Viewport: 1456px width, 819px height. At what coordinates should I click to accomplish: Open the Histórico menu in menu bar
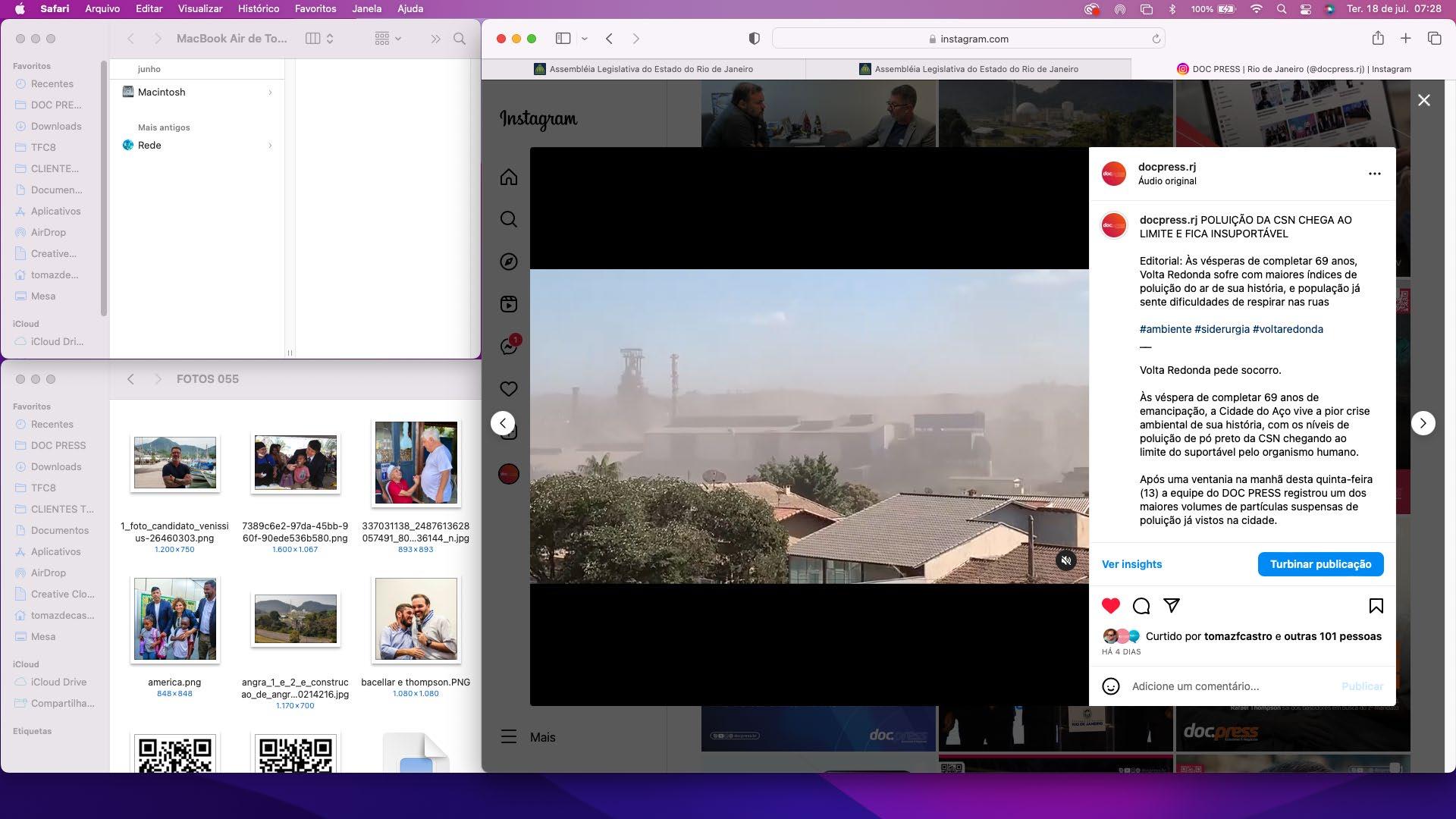(x=258, y=8)
